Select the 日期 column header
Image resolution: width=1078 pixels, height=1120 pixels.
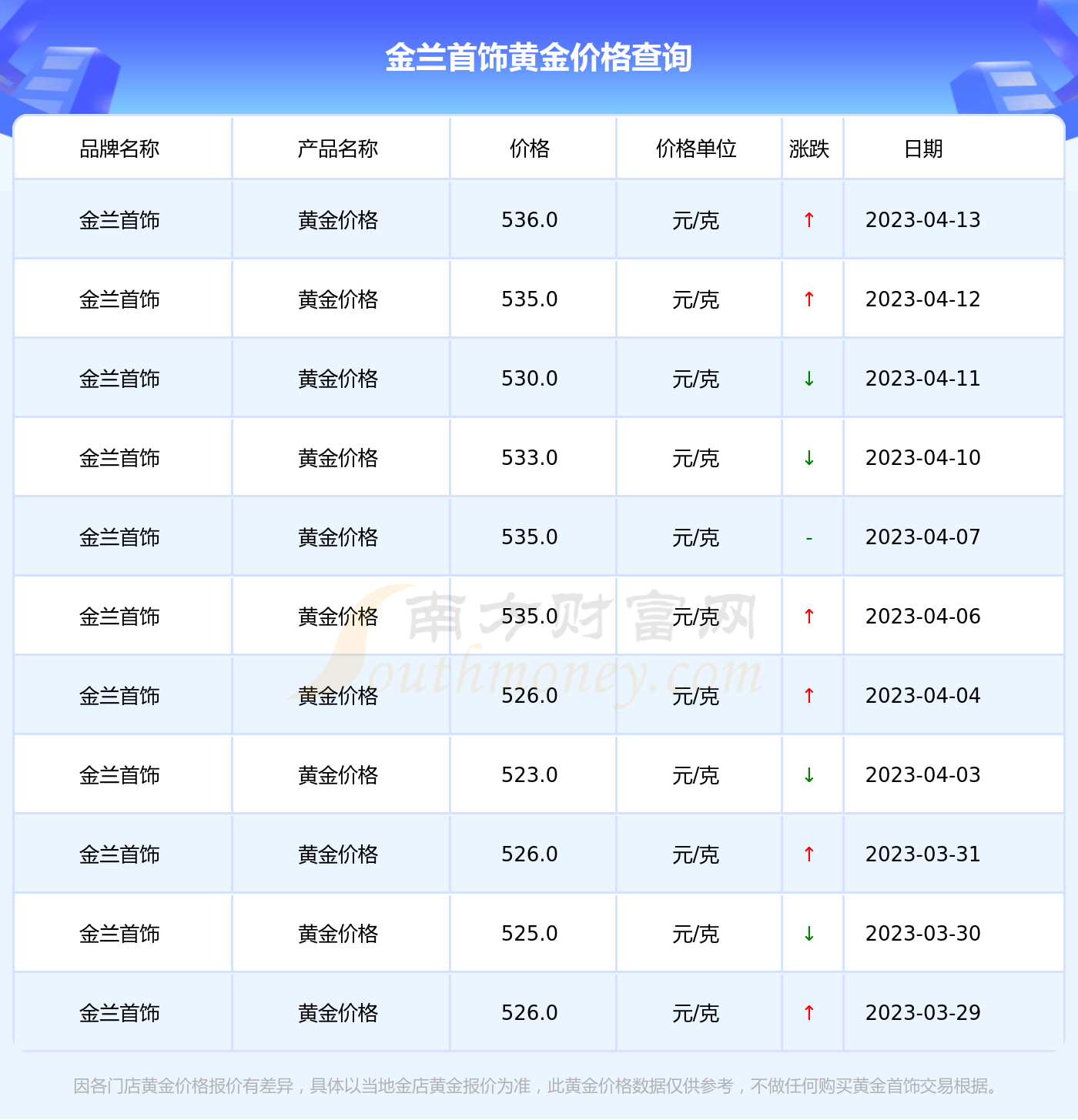923,149
